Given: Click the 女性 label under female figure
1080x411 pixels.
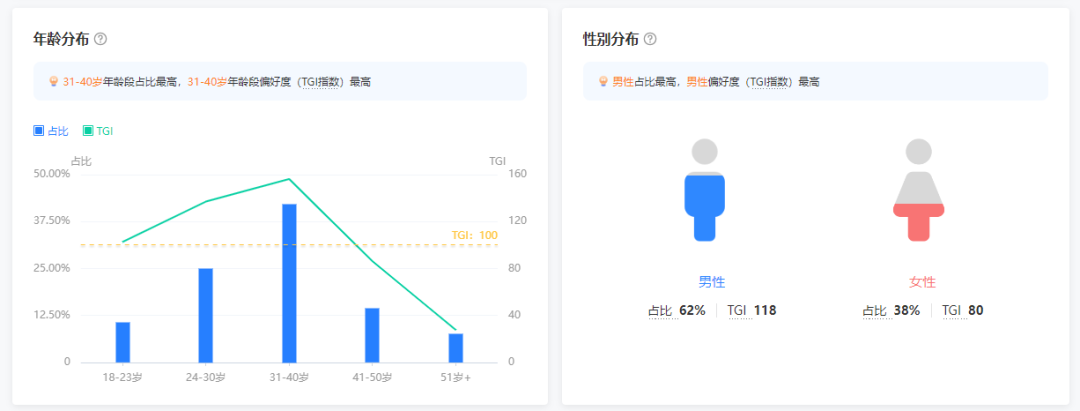Looking at the screenshot, I should 922,282.
